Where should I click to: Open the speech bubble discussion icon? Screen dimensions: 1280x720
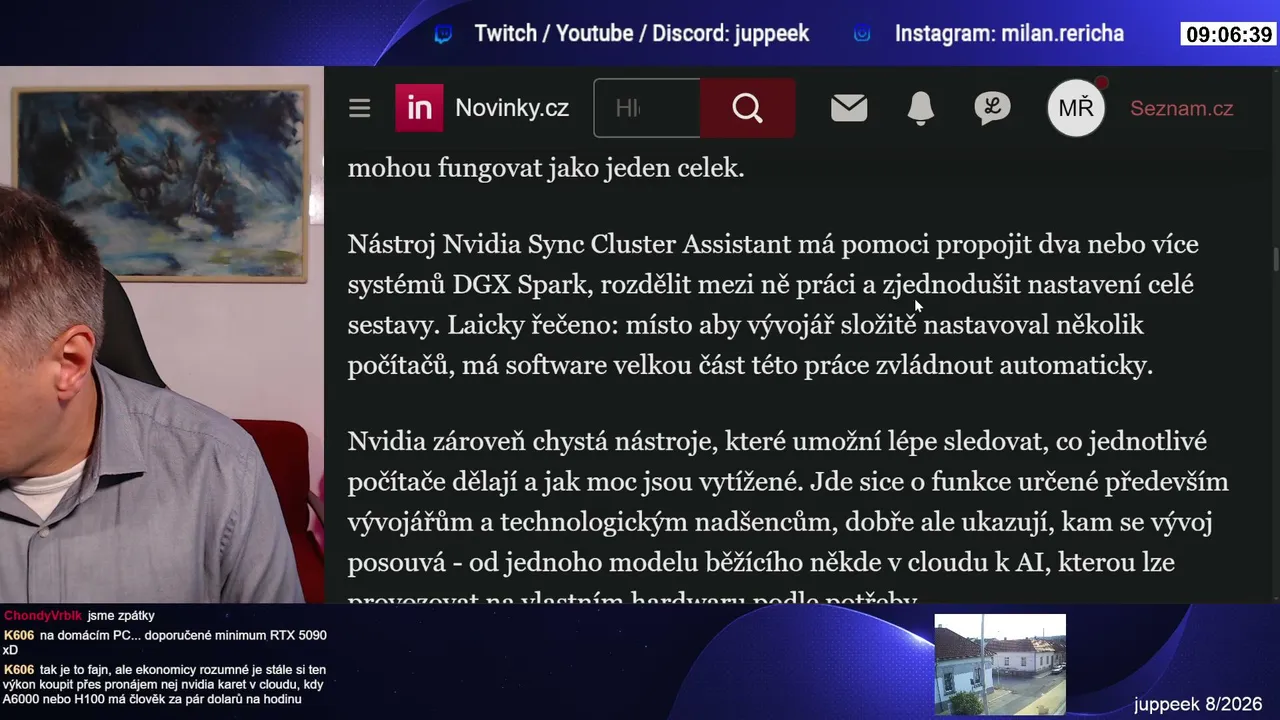[x=992, y=108]
